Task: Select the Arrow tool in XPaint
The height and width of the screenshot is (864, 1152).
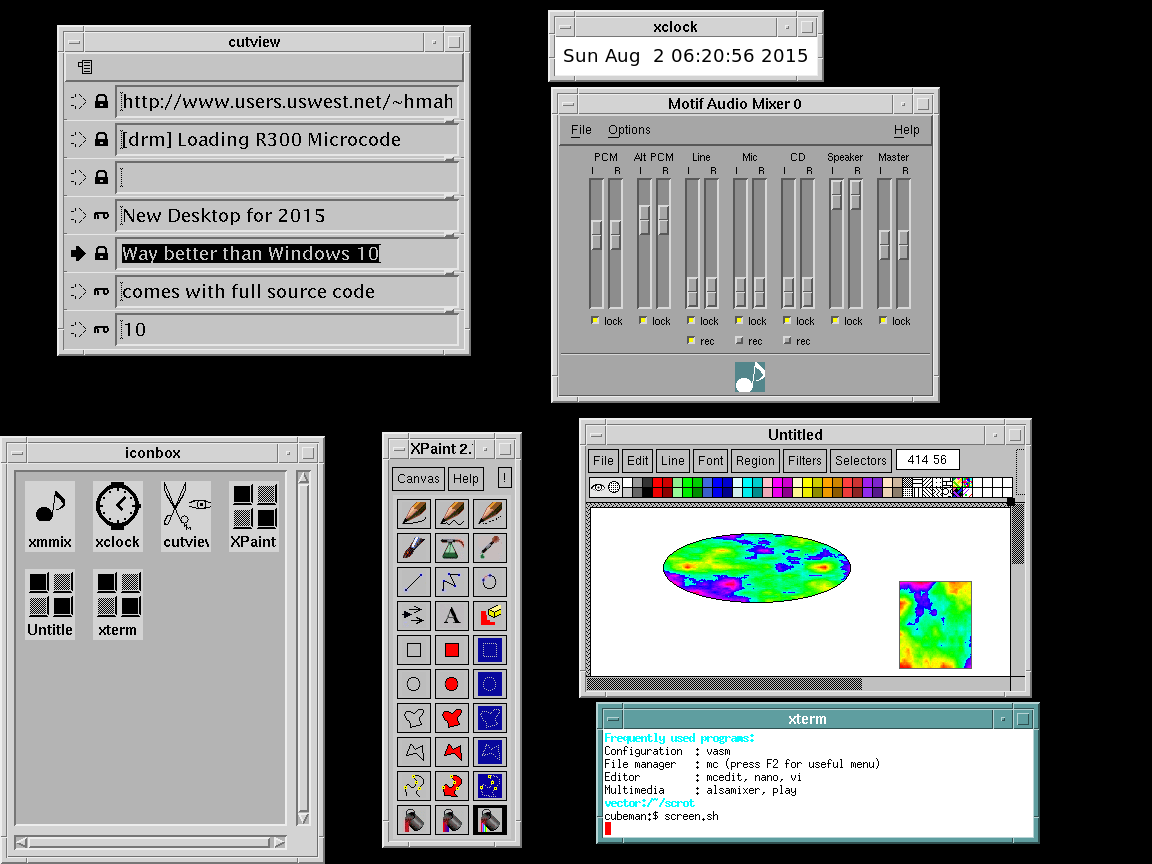Action: pos(414,616)
